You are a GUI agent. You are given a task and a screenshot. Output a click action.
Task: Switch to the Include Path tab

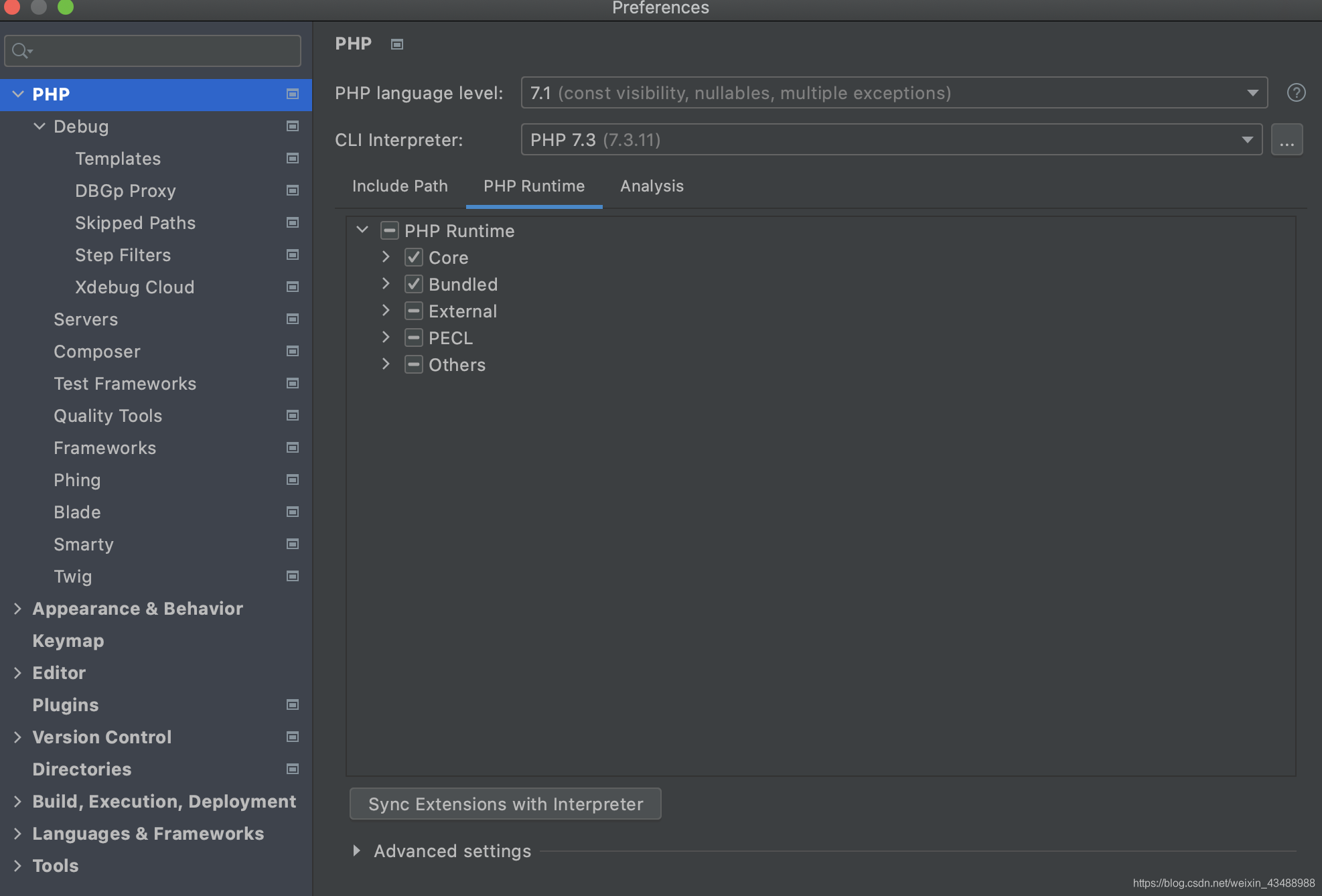[x=400, y=186]
